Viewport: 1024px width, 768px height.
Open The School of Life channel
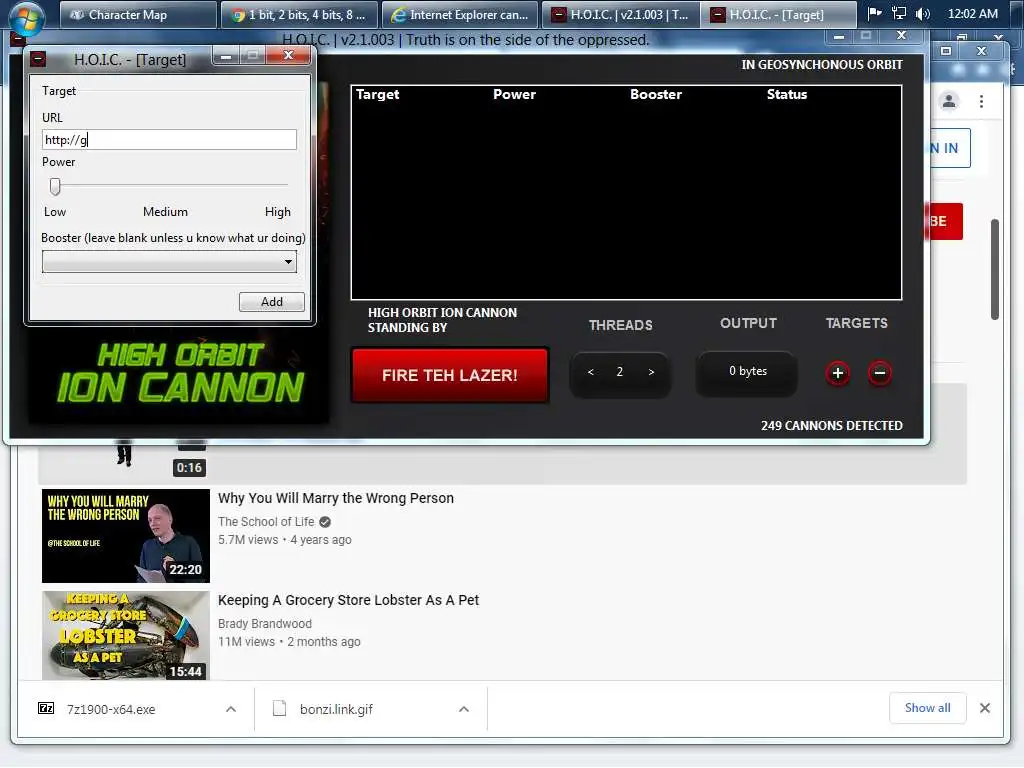266,522
